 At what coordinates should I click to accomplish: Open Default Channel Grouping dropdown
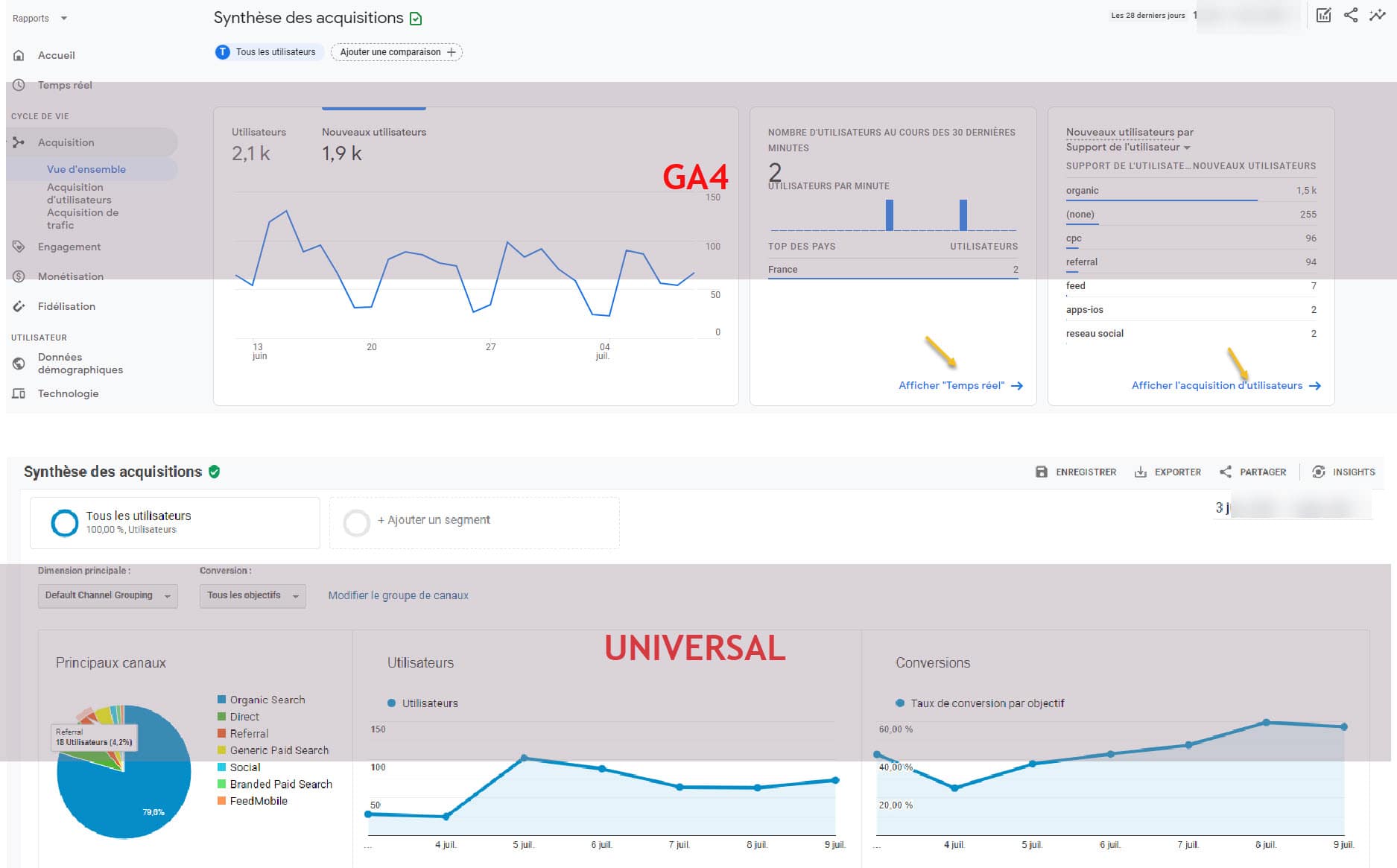click(107, 595)
